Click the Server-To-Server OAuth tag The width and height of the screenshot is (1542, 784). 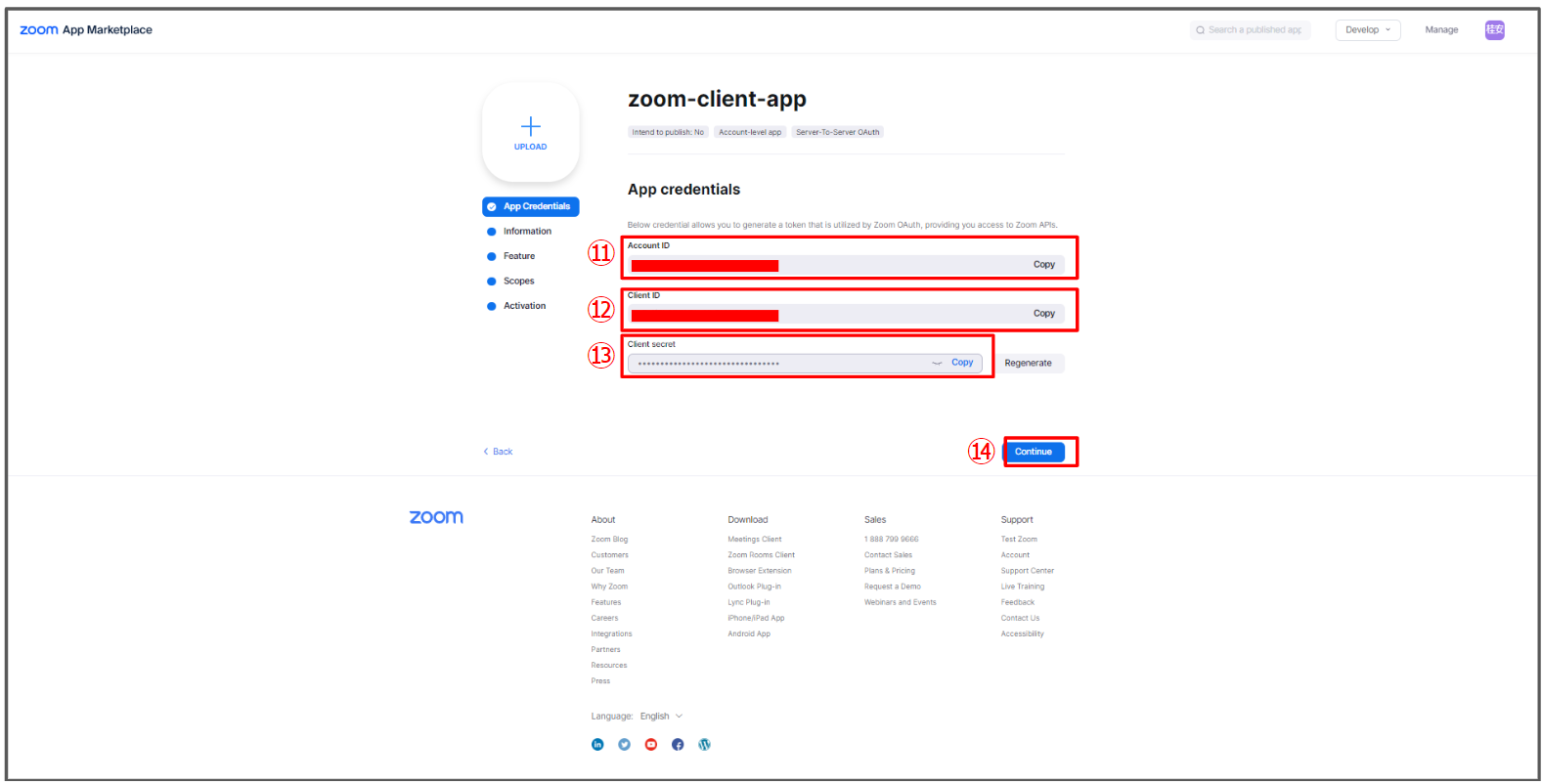point(837,132)
